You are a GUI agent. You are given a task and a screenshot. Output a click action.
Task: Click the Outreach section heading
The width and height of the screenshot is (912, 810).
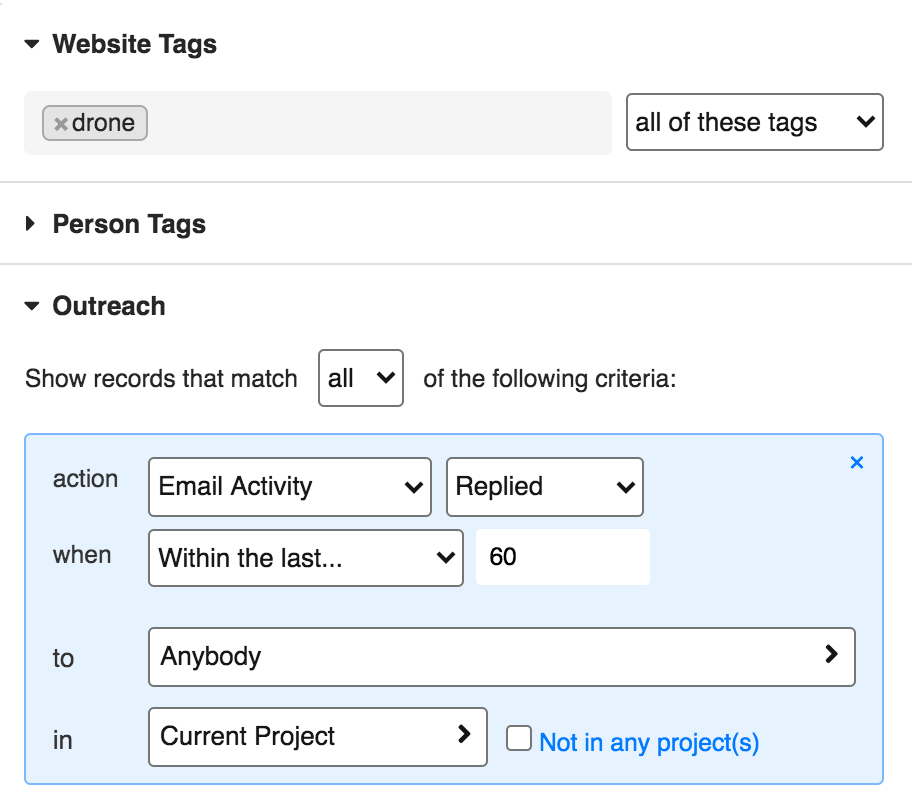coord(109,306)
